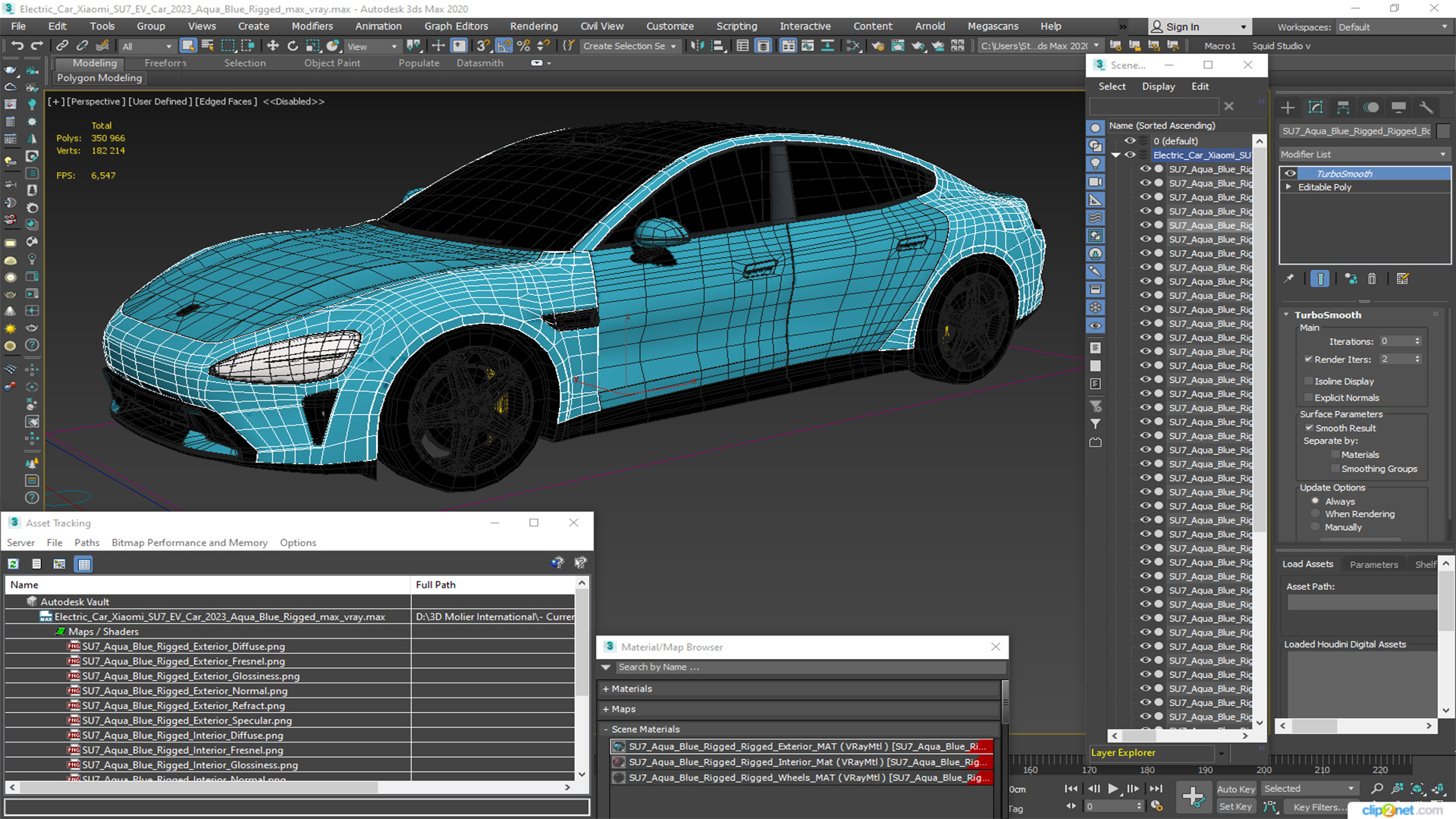Toggle the Percent Snap icon

click(523, 45)
